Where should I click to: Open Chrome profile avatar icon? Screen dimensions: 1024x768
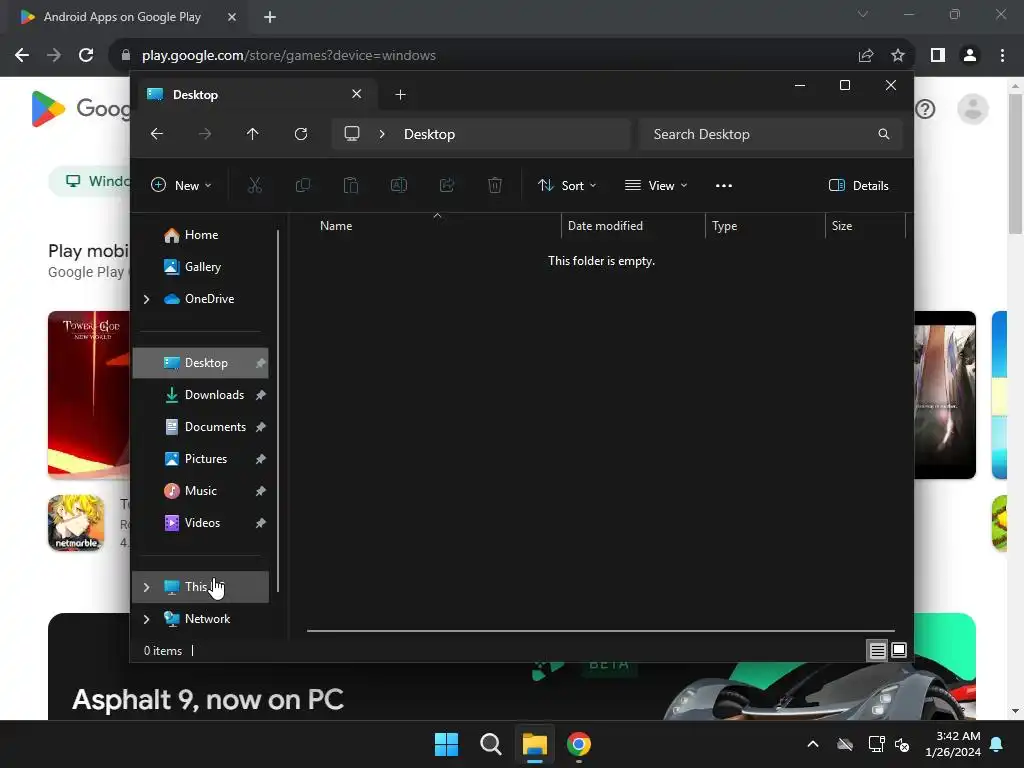click(x=970, y=56)
